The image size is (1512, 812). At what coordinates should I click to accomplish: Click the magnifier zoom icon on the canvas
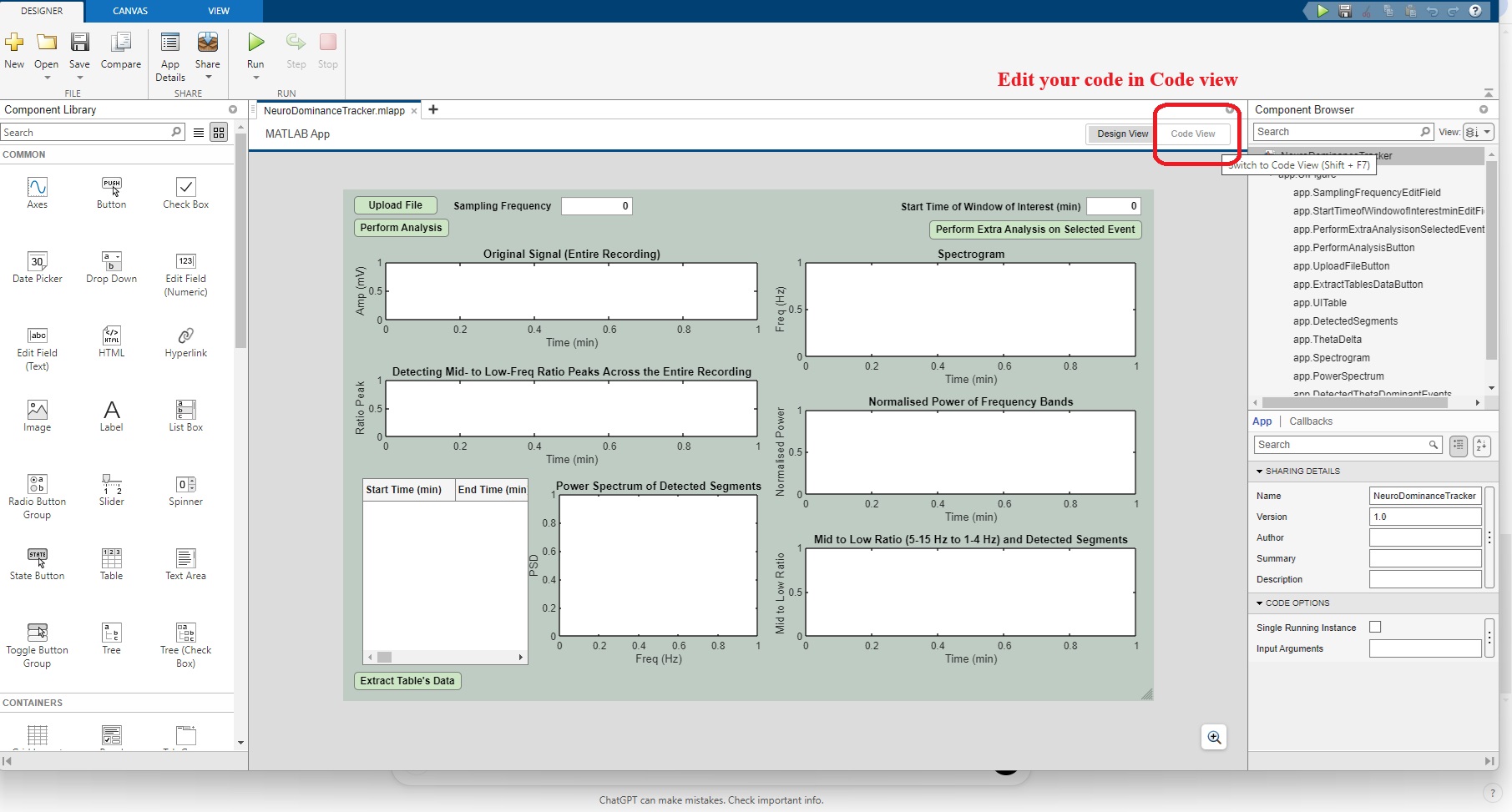[x=1213, y=737]
